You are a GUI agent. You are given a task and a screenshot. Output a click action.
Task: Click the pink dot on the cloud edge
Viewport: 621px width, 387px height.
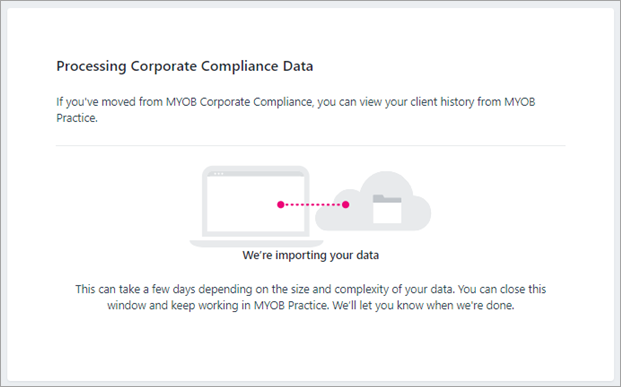345,204
